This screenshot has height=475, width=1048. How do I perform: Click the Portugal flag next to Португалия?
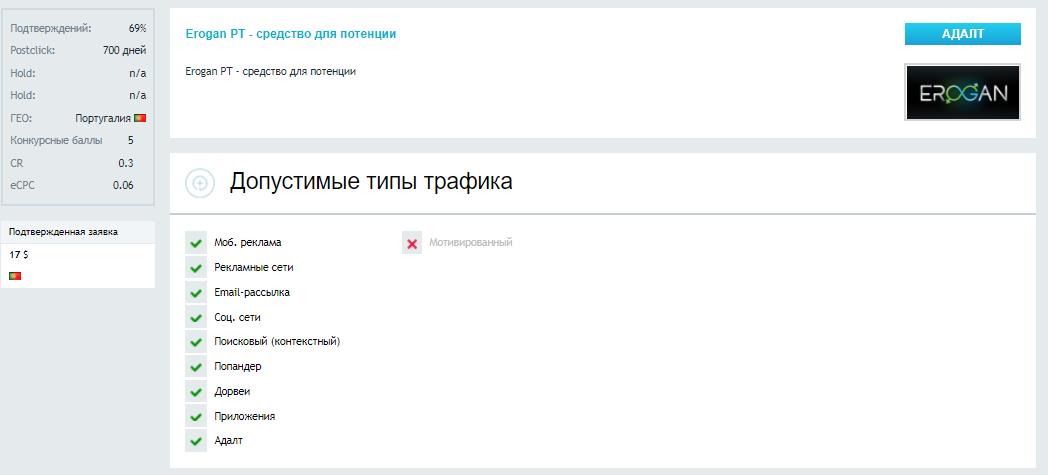[140, 118]
